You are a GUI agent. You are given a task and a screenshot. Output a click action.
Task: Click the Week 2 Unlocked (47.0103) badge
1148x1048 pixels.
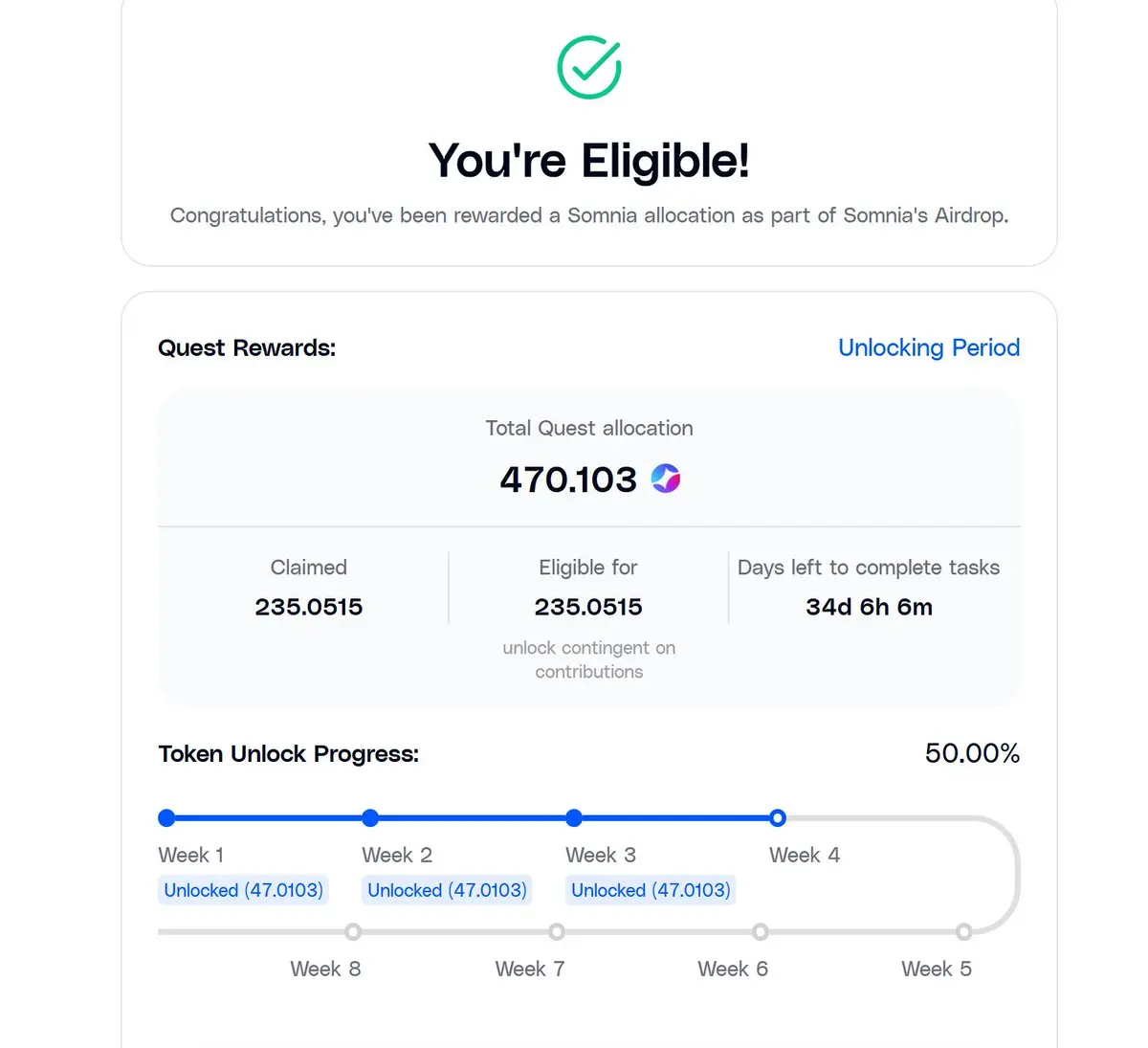click(x=447, y=890)
